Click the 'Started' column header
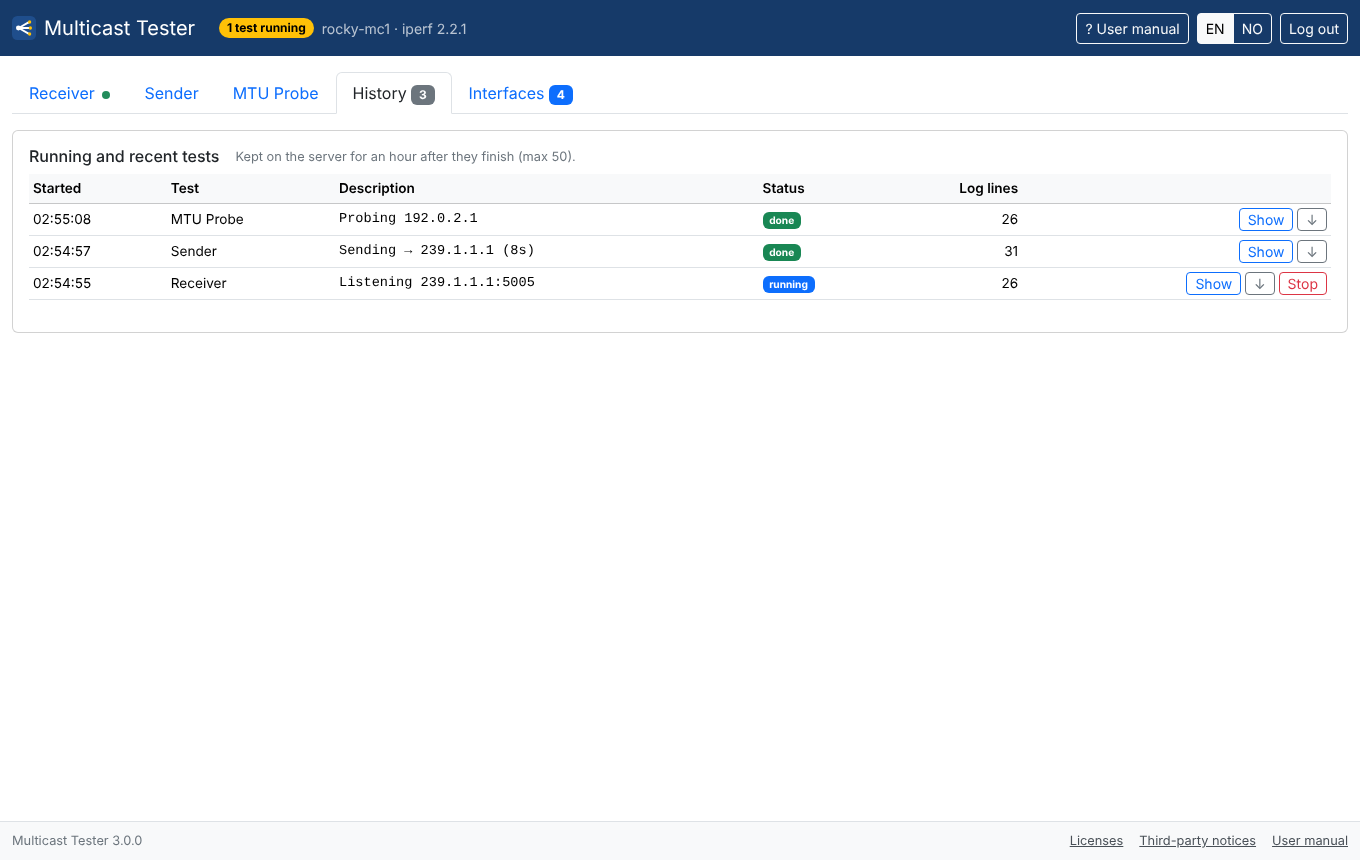The height and width of the screenshot is (860, 1360). (57, 188)
